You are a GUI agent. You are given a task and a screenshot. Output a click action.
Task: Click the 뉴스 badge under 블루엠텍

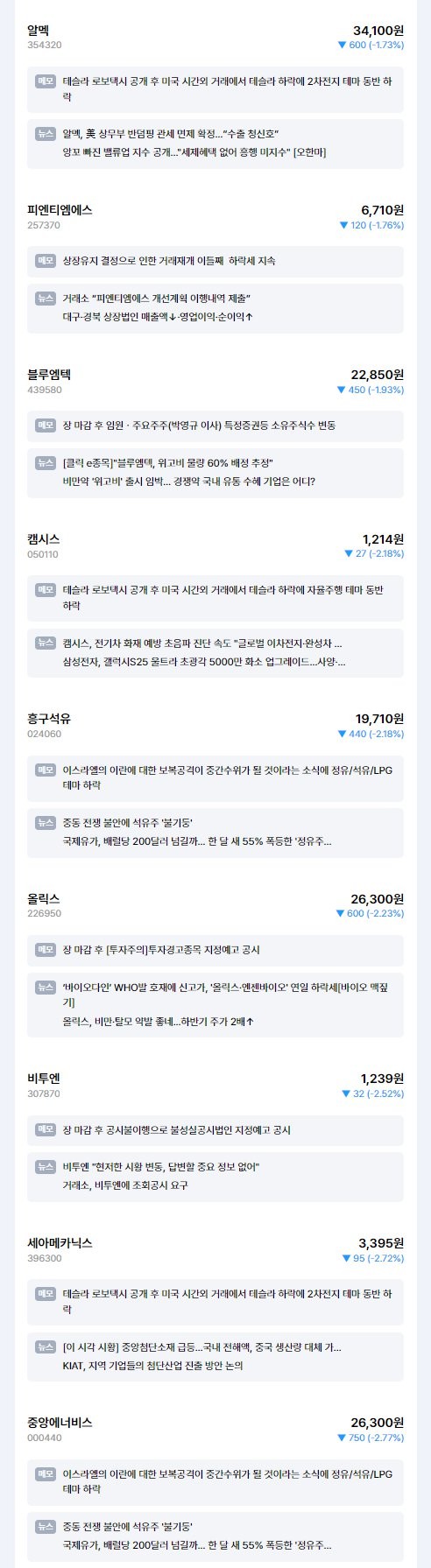[46, 461]
